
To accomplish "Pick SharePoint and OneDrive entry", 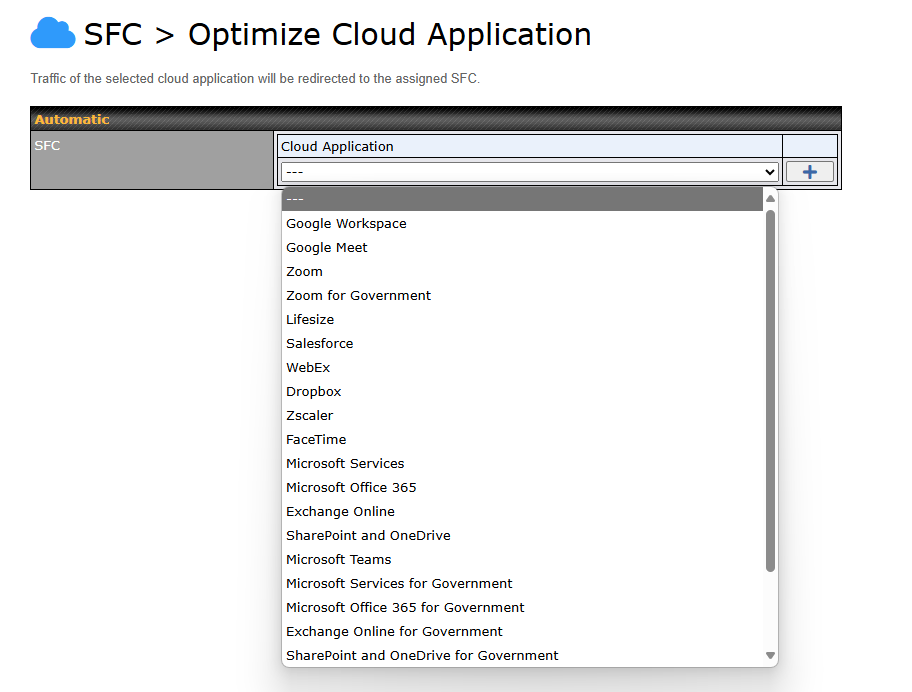I will click(x=522, y=536).
